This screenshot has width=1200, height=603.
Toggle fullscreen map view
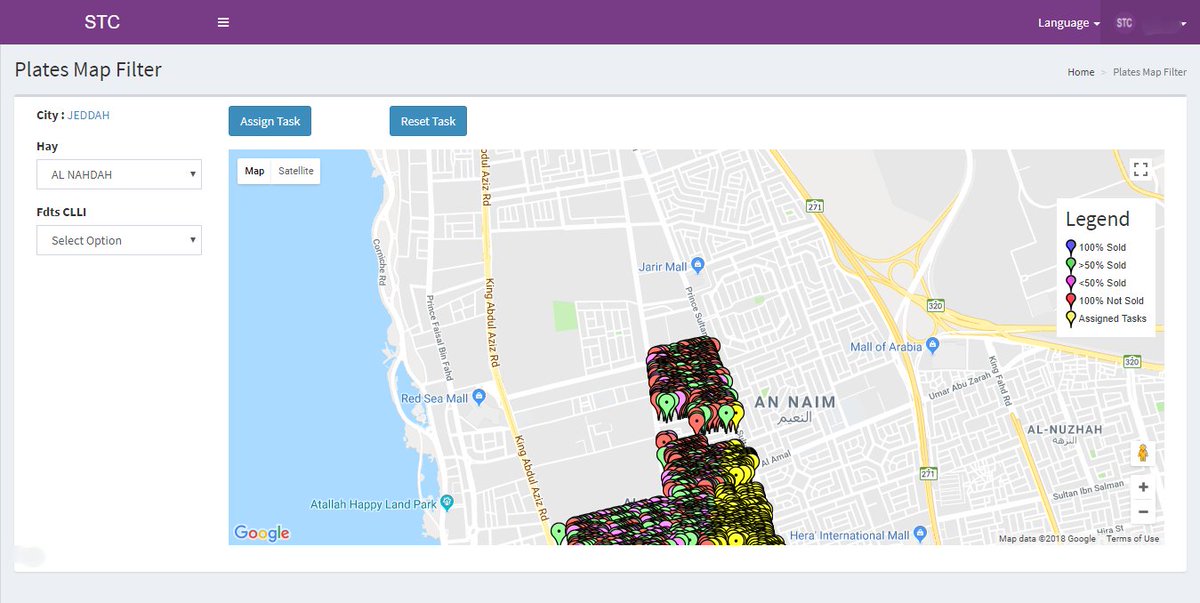point(1140,169)
